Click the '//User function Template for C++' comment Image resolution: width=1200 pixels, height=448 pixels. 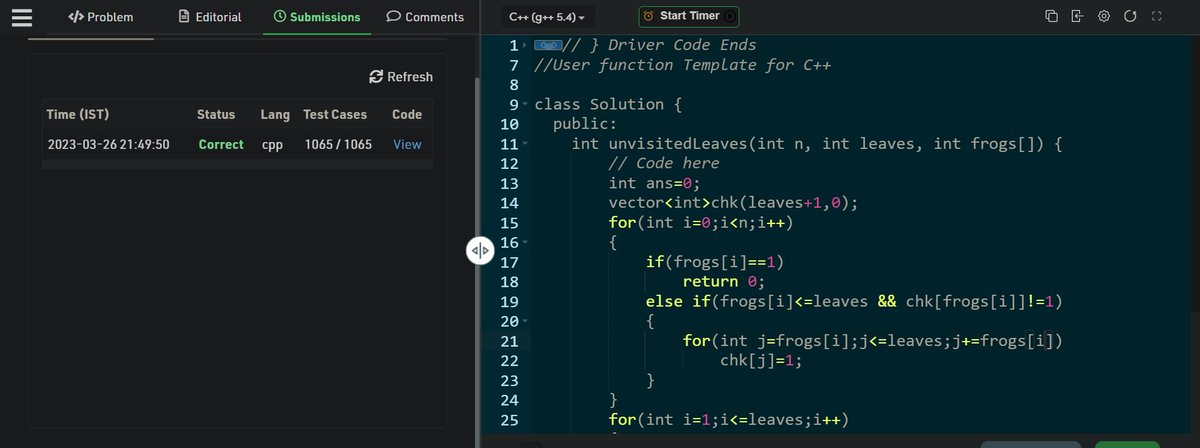tap(683, 65)
